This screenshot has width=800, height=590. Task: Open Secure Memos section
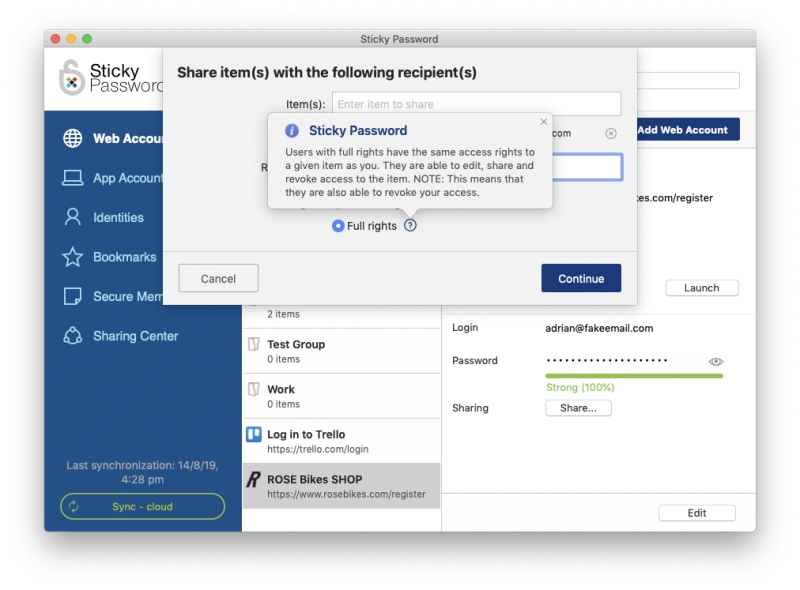click(113, 296)
